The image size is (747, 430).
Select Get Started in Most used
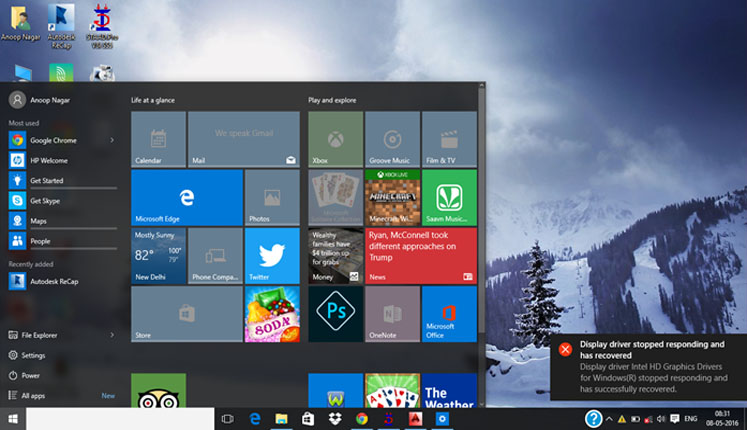point(62,180)
